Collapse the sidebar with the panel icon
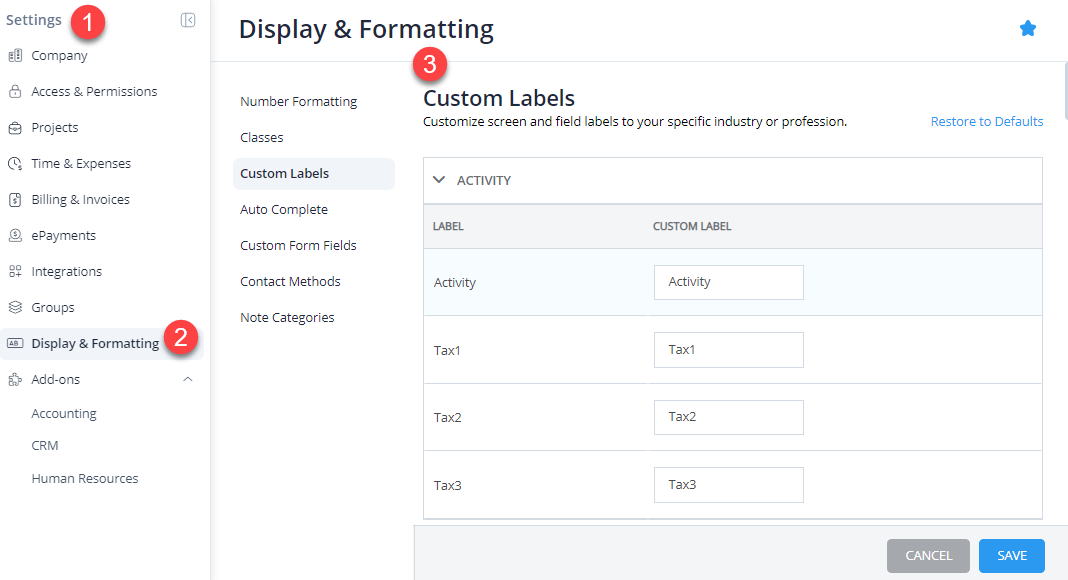Image resolution: width=1068 pixels, height=580 pixels. [x=187, y=19]
